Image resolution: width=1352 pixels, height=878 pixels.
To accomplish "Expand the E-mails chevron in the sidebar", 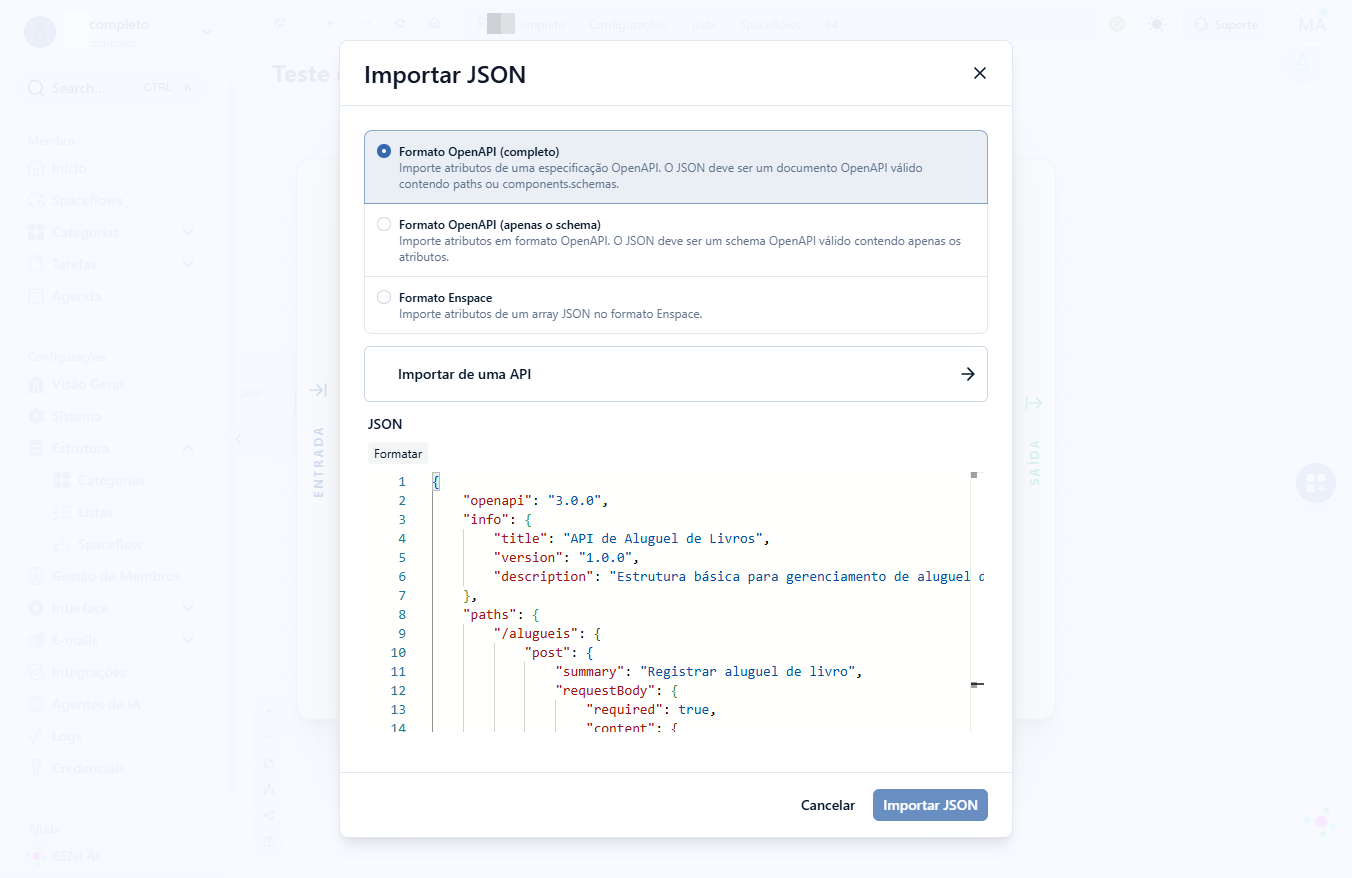I will pyautogui.click(x=188, y=640).
